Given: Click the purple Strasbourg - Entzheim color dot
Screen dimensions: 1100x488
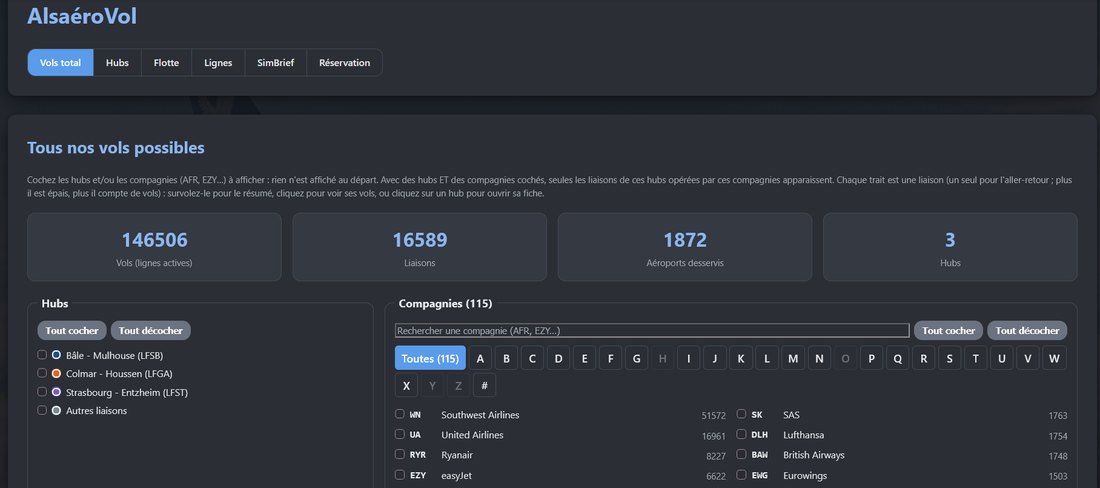Looking at the screenshot, I should pyautogui.click(x=56, y=392).
